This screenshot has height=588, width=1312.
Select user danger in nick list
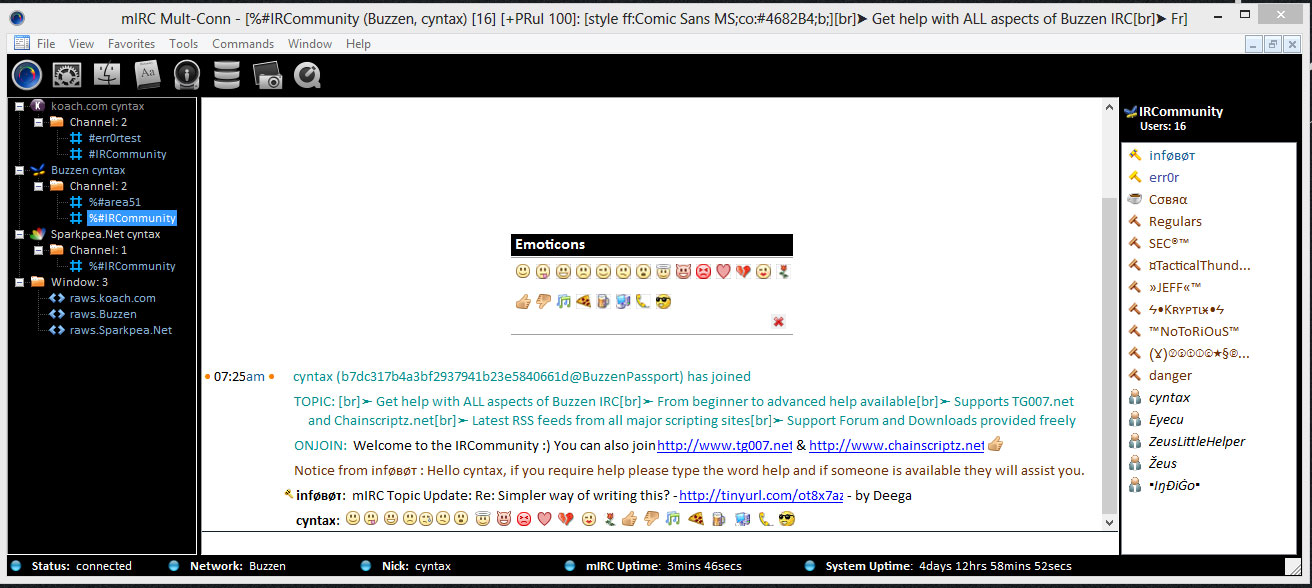1170,375
